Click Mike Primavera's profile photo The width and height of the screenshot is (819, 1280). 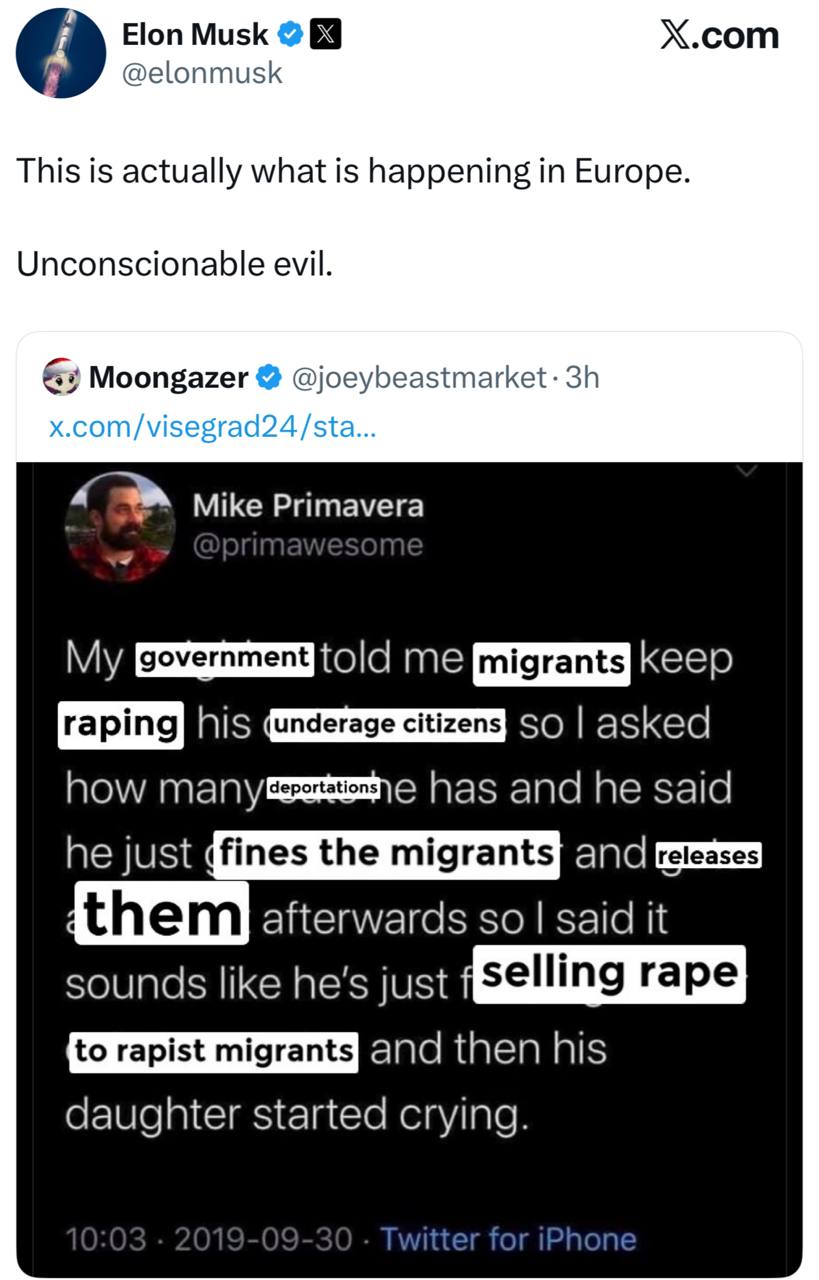[x=119, y=526]
